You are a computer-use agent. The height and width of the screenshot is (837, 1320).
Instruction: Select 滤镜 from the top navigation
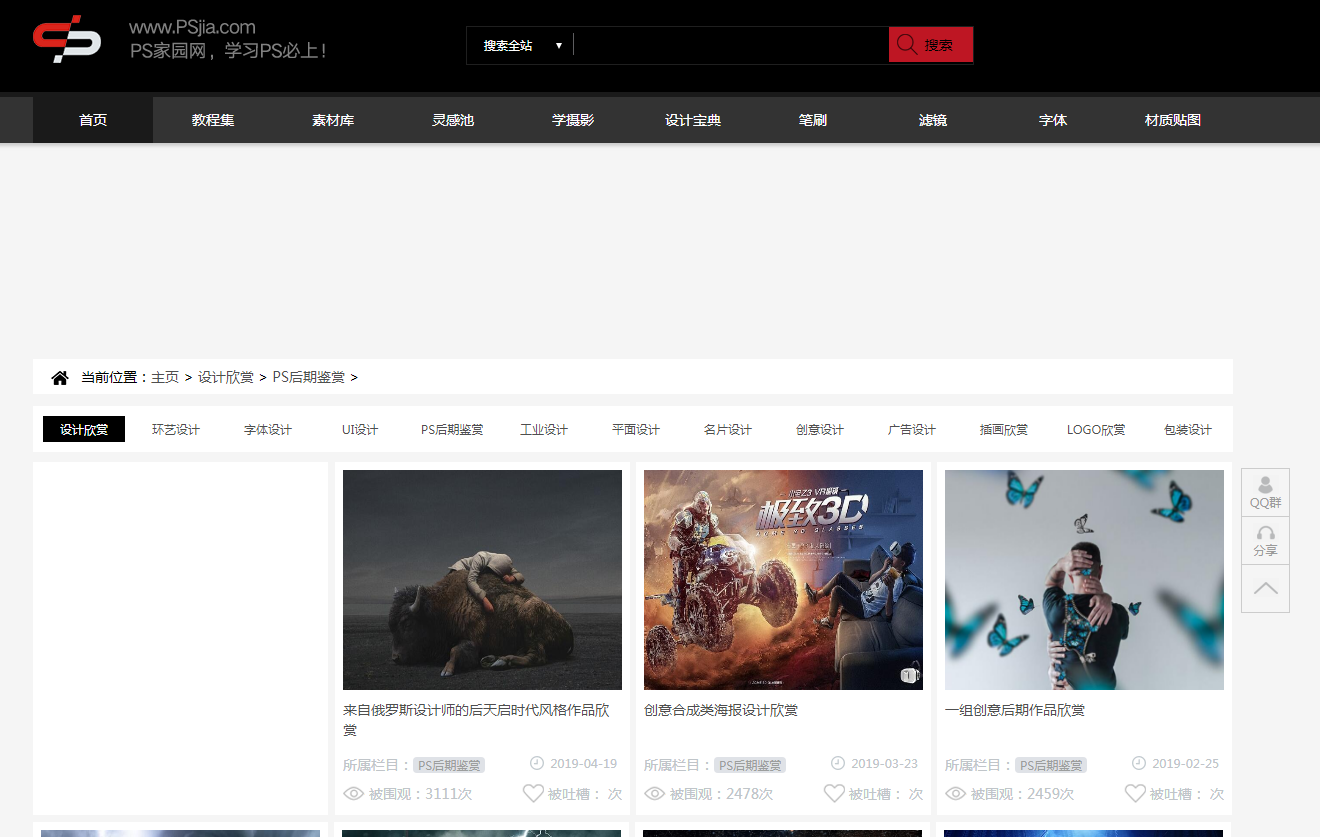[x=932, y=119]
